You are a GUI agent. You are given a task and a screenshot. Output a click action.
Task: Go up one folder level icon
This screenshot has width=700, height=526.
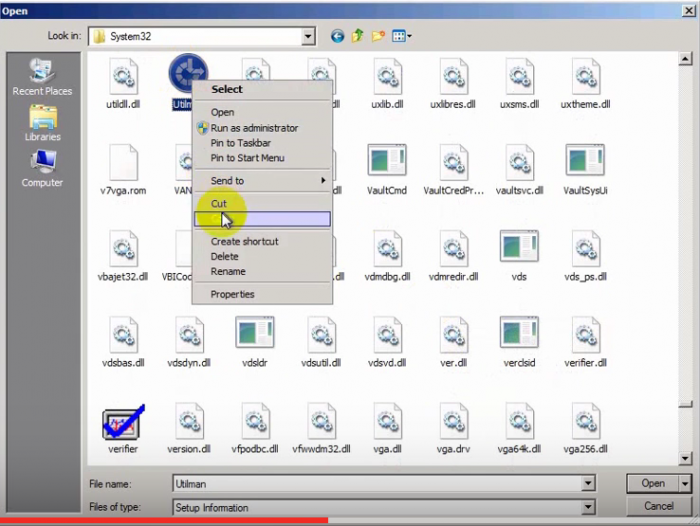click(358, 36)
